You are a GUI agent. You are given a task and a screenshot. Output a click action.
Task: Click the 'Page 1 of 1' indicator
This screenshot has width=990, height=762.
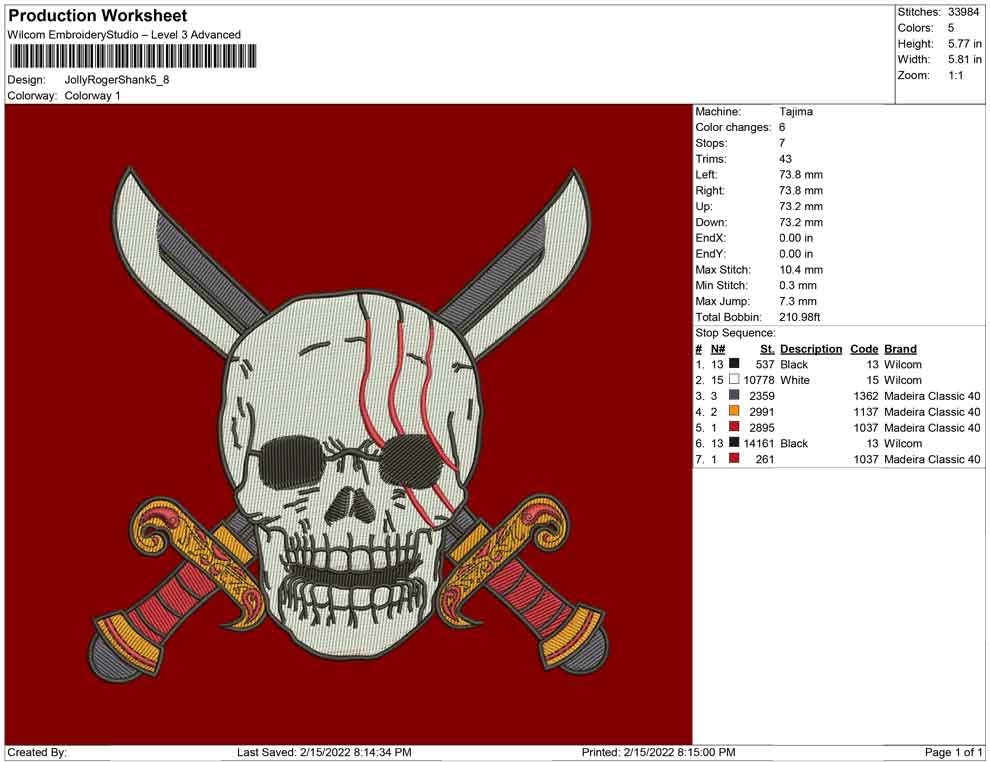[953, 752]
